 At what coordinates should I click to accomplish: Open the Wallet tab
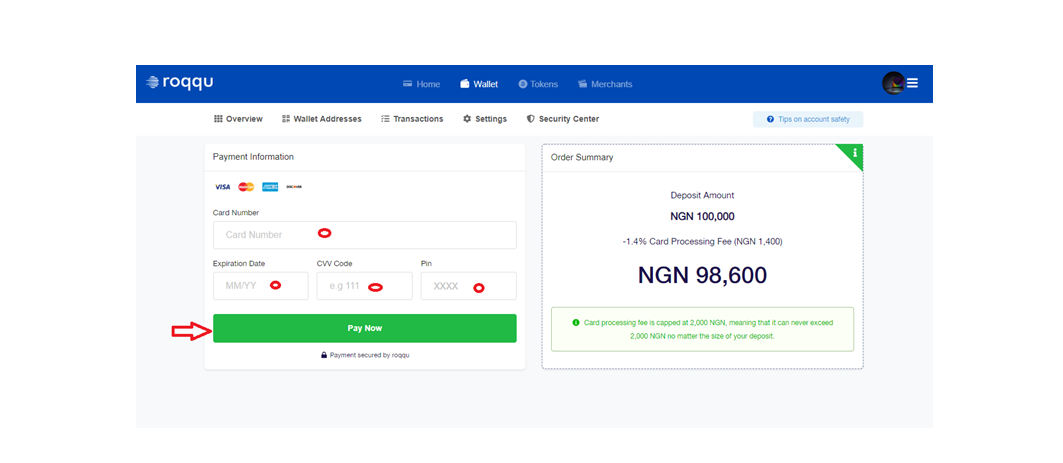(479, 84)
